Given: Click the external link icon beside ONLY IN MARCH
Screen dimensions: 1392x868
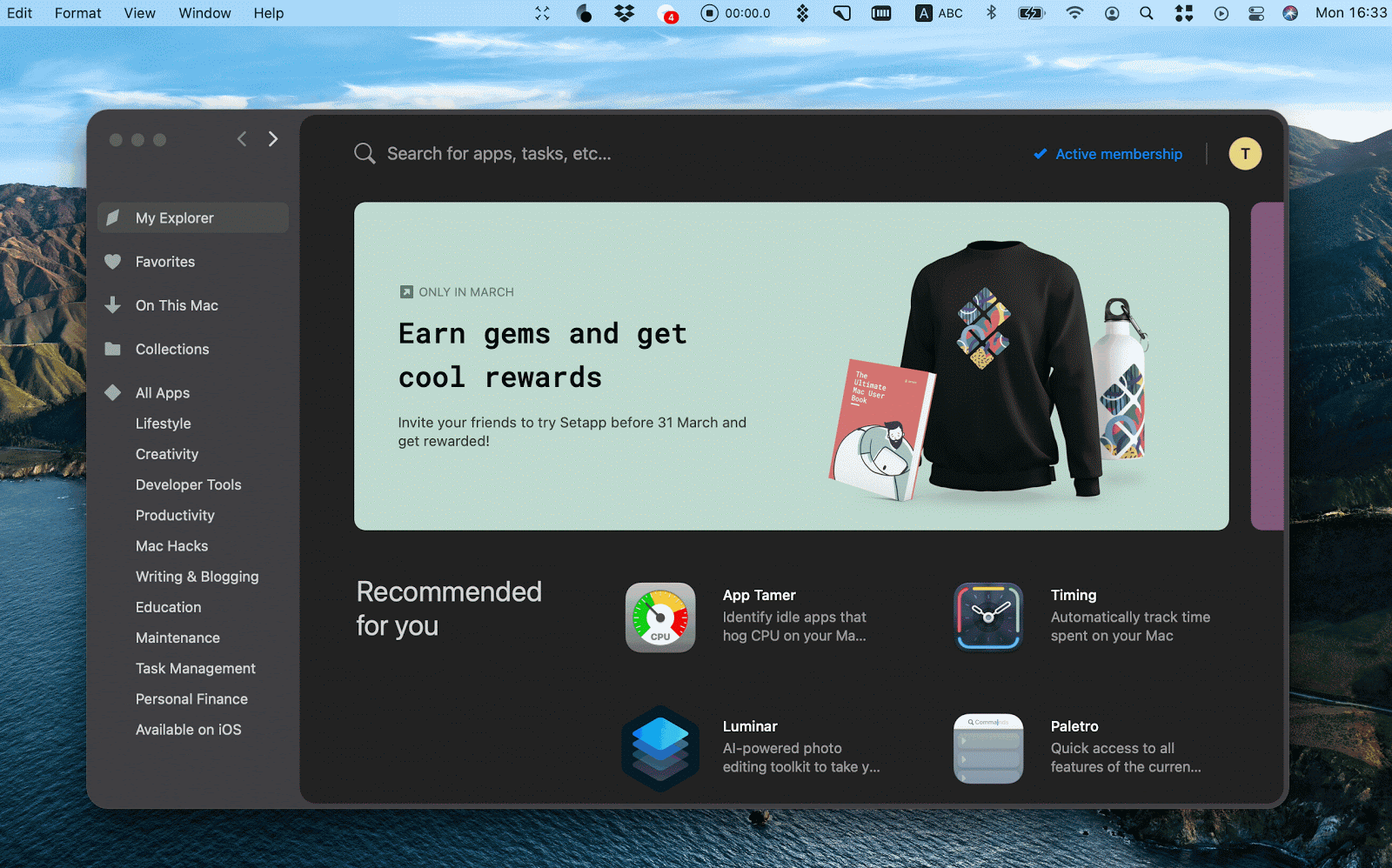Looking at the screenshot, I should click(x=406, y=292).
